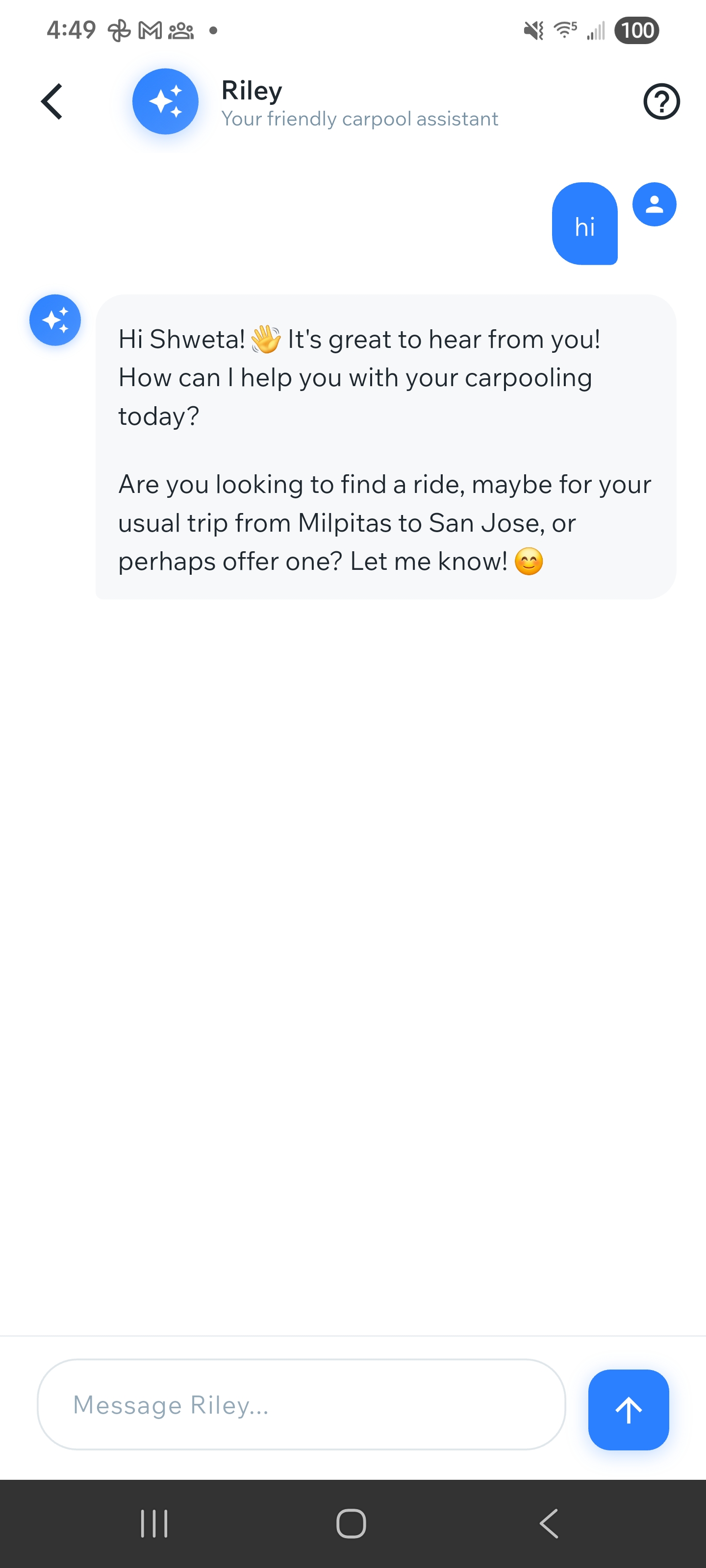Tap Riley's sparkle avatar in the header
706x1568 pixels.
pos(165,101)
